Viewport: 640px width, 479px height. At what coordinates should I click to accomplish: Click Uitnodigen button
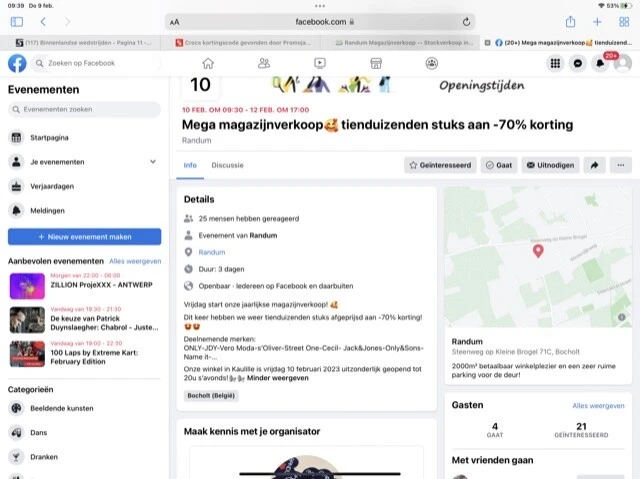coord(550,165)
